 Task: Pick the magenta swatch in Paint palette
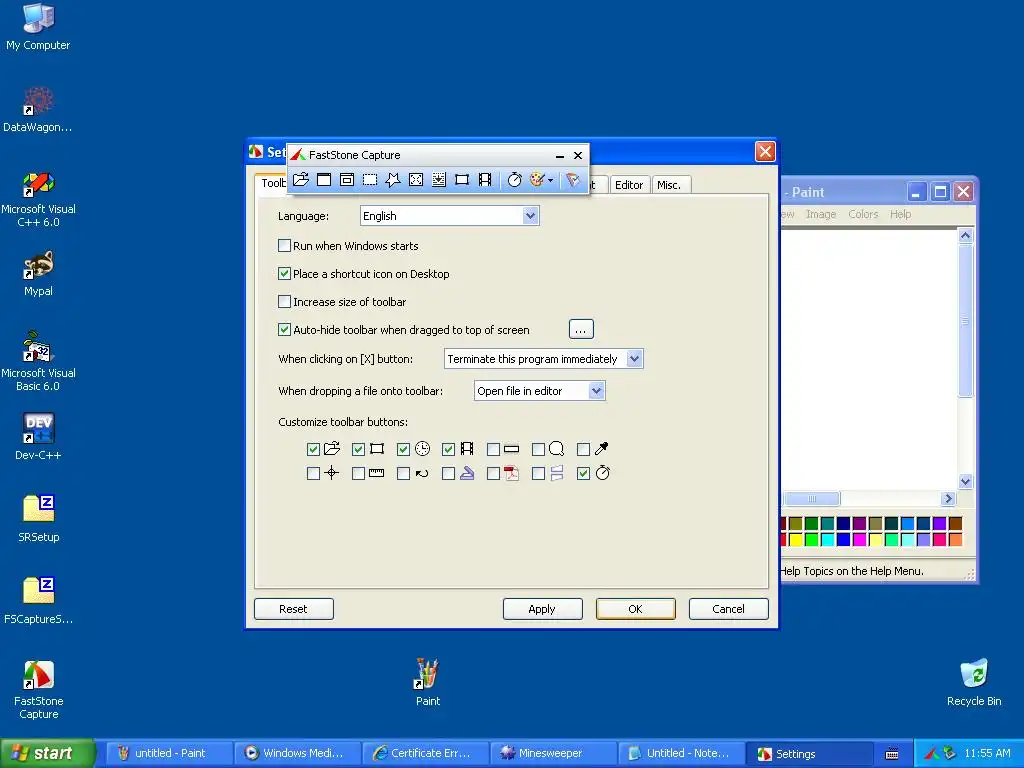pyautogui.click(x=859, y=539)
